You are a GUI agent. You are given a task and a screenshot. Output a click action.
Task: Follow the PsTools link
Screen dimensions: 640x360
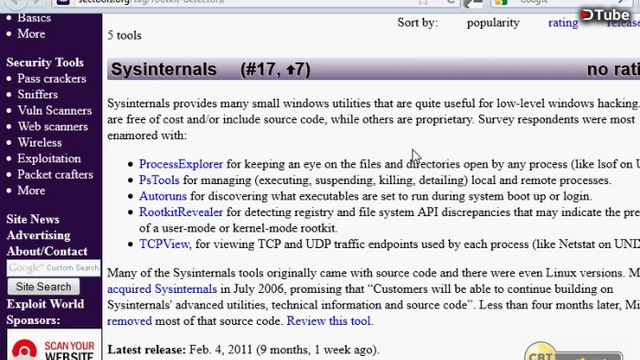159,180
